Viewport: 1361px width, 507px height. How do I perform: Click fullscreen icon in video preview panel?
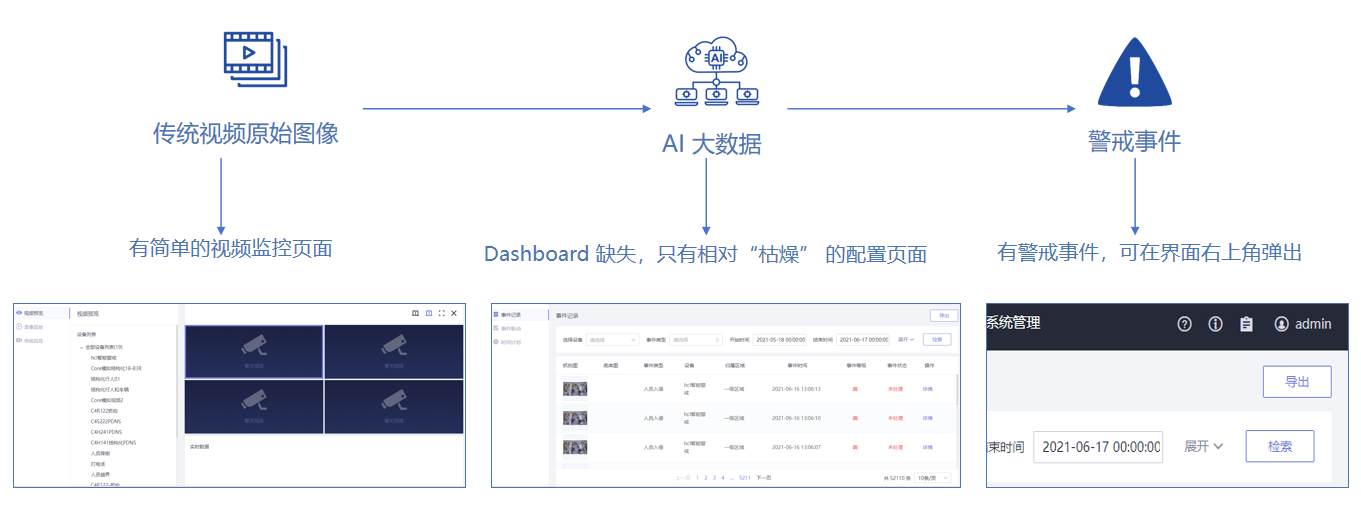point(441,314)
